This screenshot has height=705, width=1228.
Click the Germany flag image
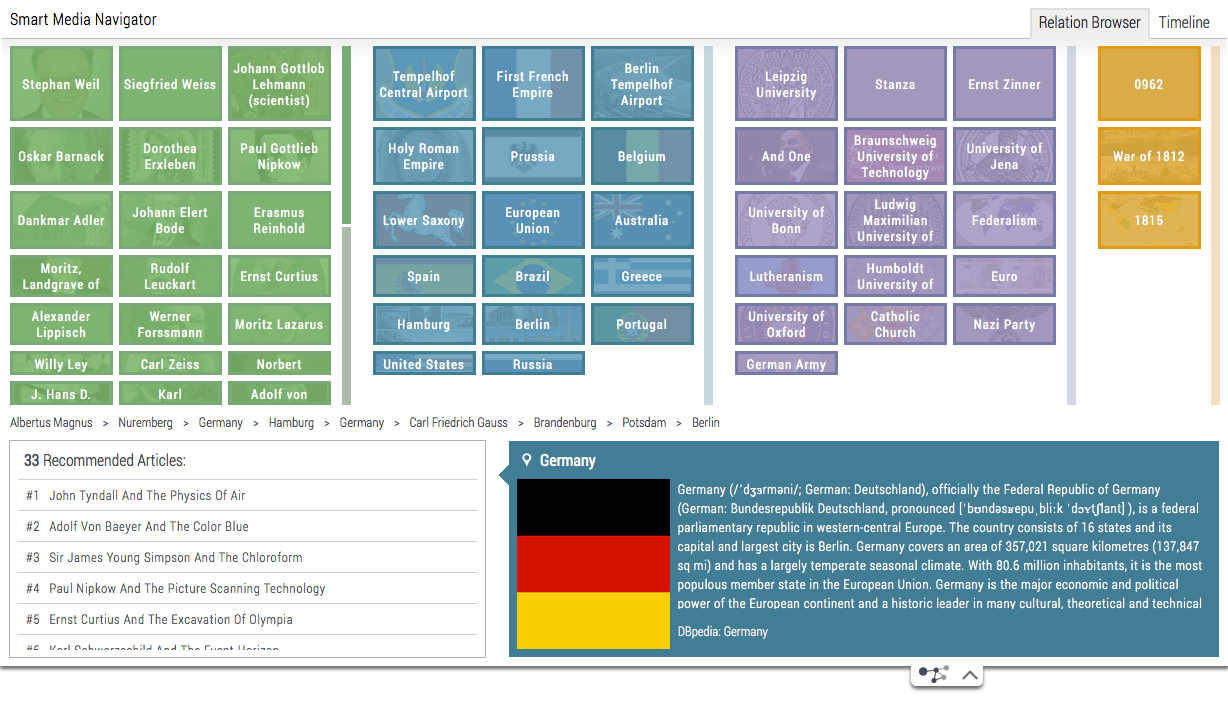(x=593, y=563)
